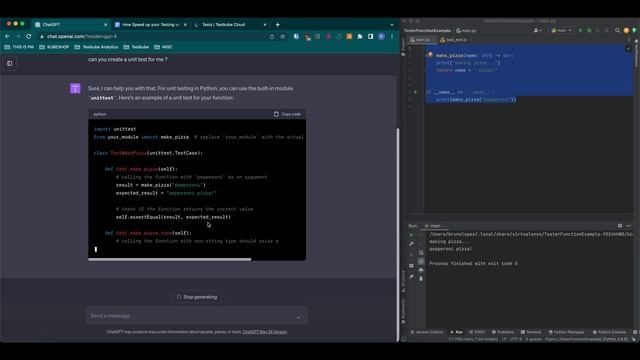Image resolution: width=640 pixels, height=360 pixels.
Task: Click the TesterFunctionExample project breadcrumb
Action: pos(427,31)
